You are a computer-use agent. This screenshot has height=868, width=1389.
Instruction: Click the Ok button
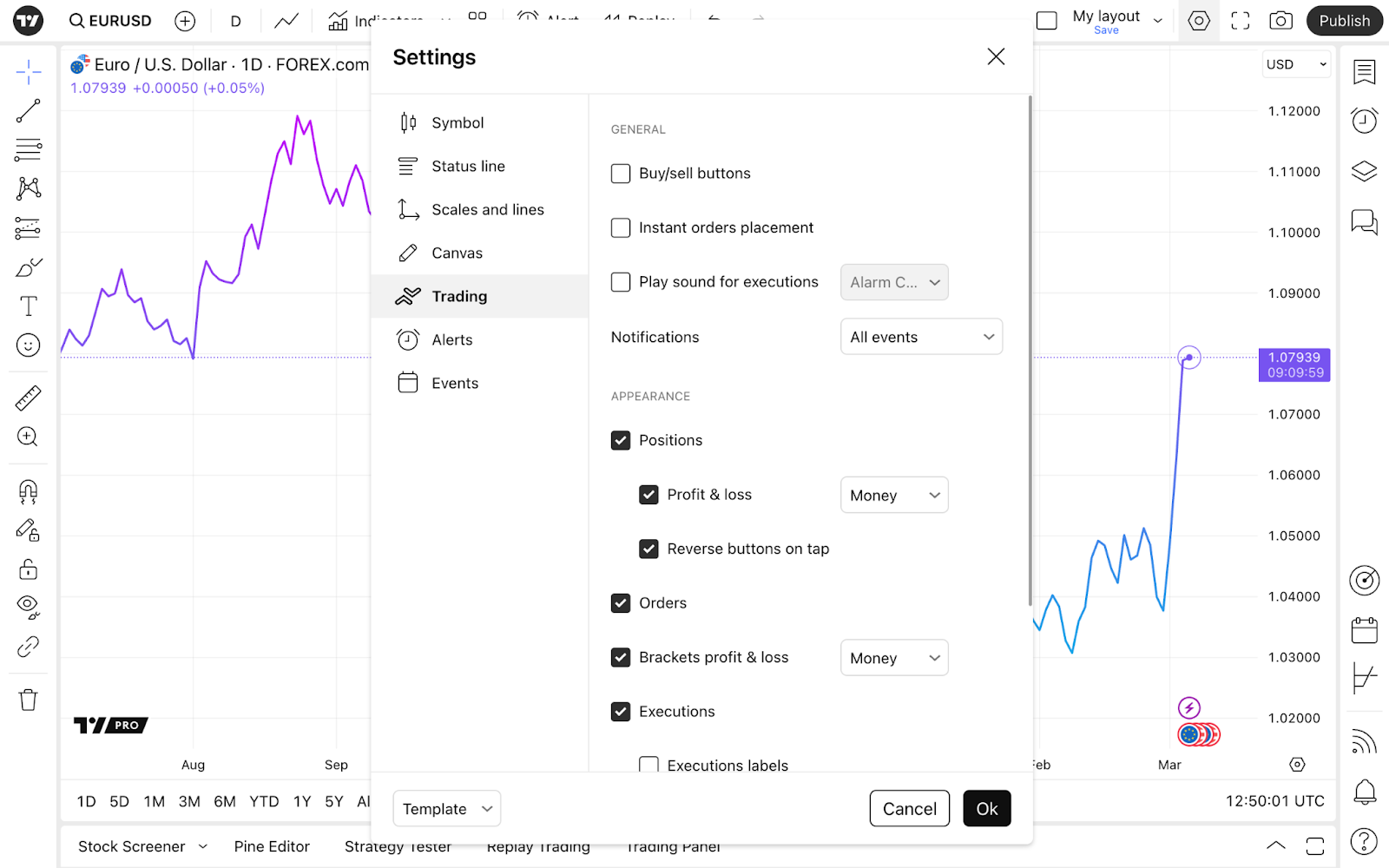pos(986,809)
